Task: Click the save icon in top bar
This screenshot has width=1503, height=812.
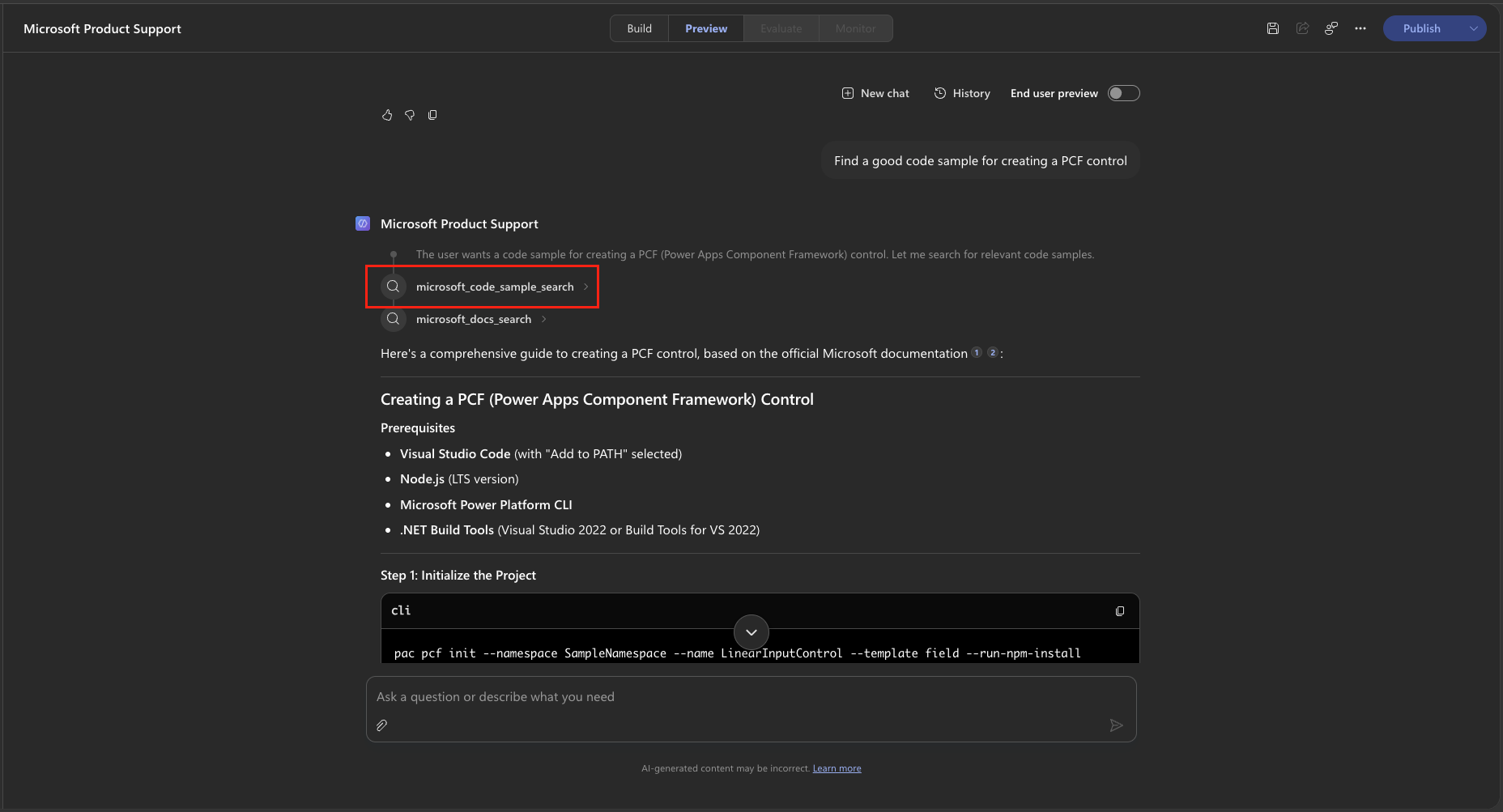Action: [x=1273, y=28]
